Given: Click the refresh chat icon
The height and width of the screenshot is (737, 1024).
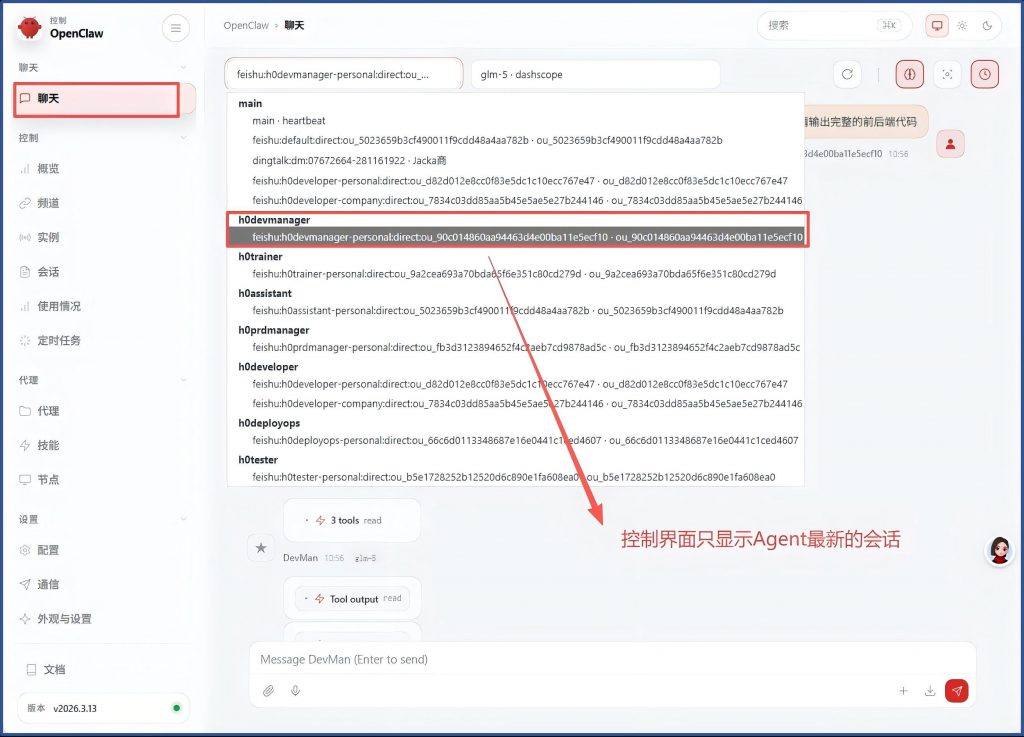Looking at the screenshot, I should pyautogui.click(x=847, y=74).
